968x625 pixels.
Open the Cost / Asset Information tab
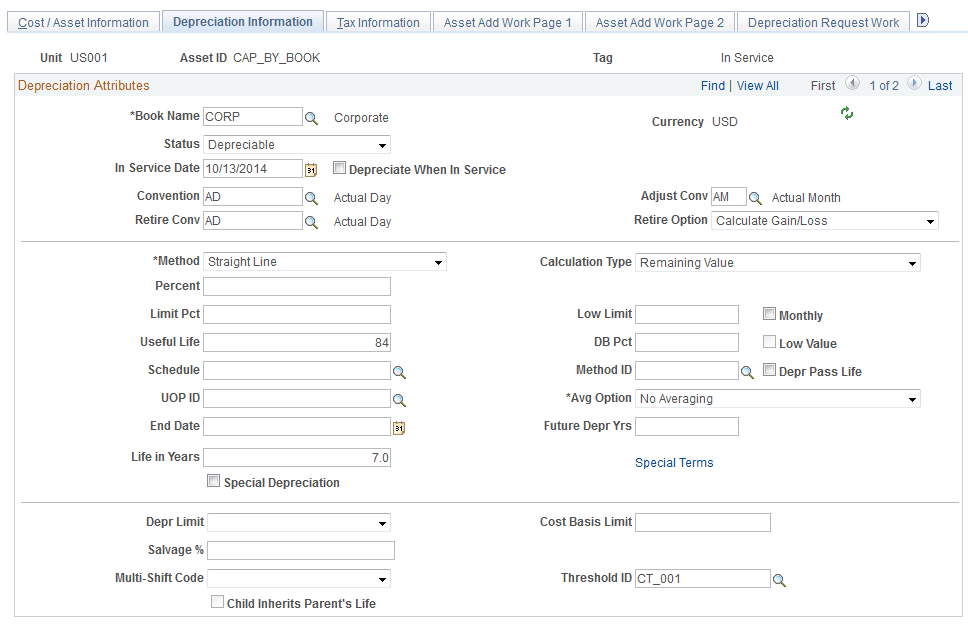tap(83, 20)
